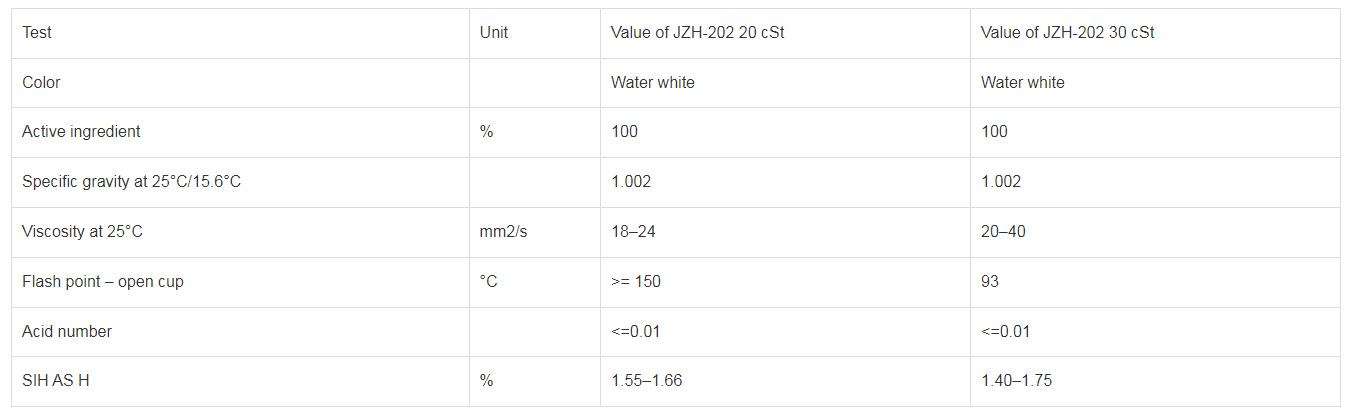This screenshot has height=414, width=1354.
Task: Click the '>= 150' flash point value
Action: tap(636, 282)
